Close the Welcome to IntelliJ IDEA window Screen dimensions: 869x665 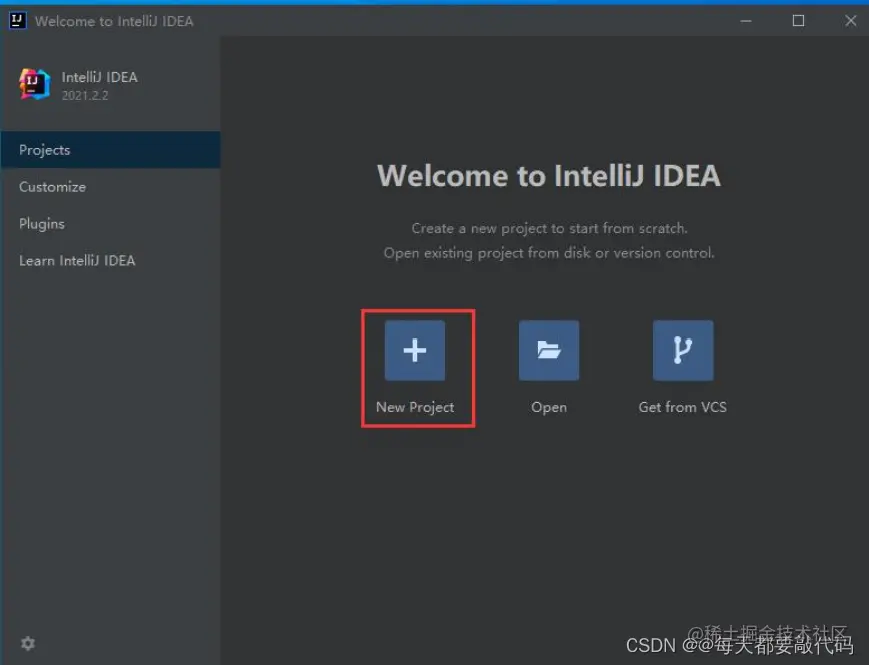(851, 21)
